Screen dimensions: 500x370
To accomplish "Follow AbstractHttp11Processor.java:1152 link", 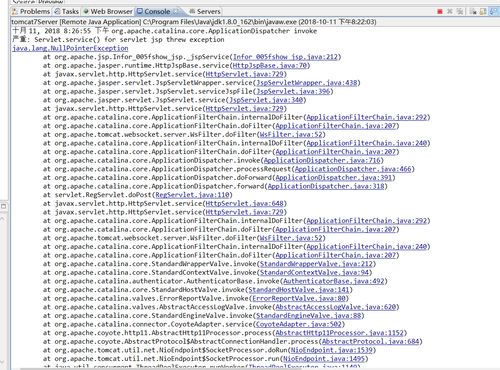I will click(339, 333).
